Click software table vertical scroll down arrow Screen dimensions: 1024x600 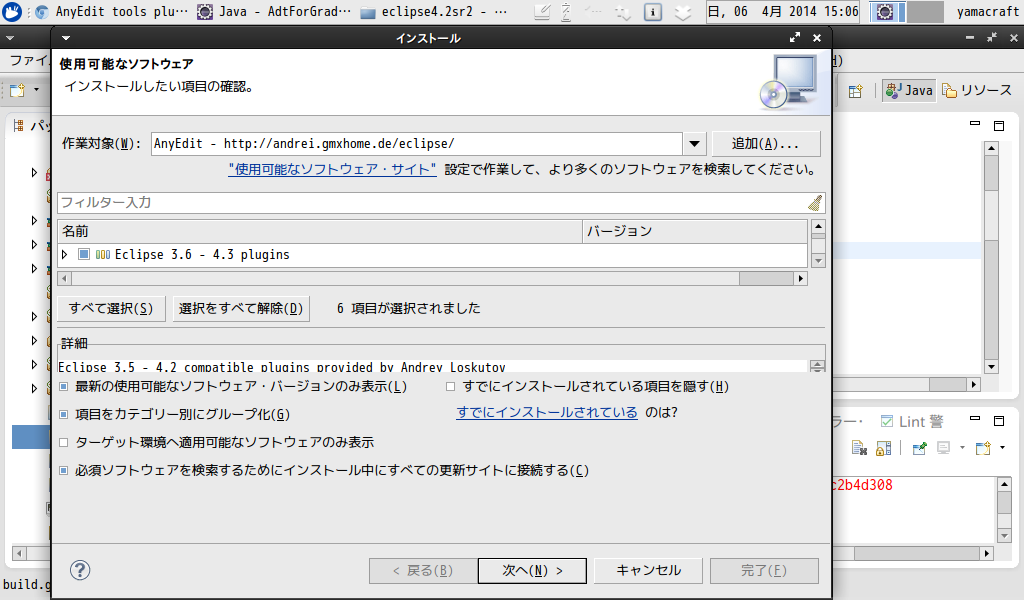[x=818, y=261]
